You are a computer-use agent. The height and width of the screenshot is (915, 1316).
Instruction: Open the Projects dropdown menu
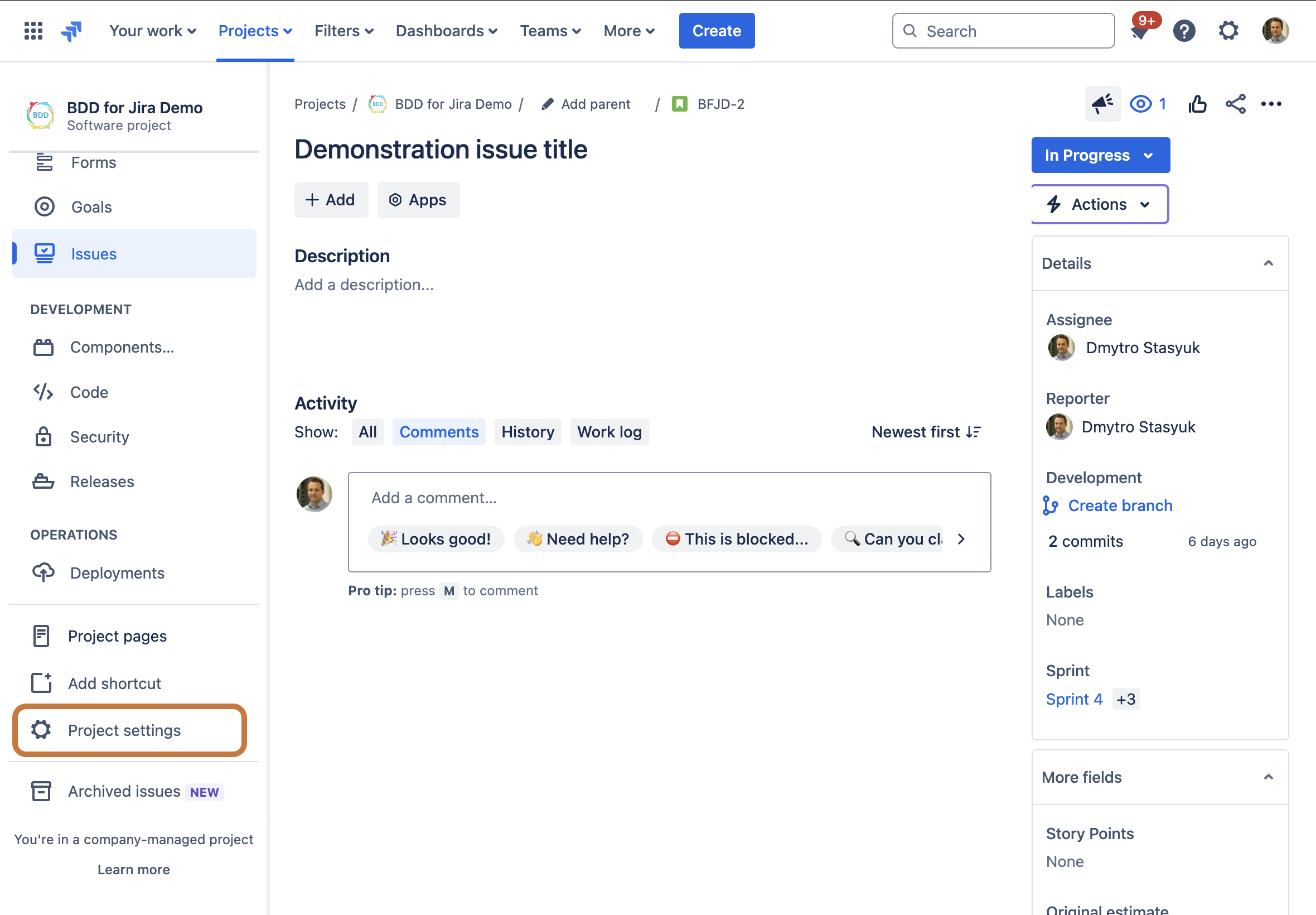[255, 30]
